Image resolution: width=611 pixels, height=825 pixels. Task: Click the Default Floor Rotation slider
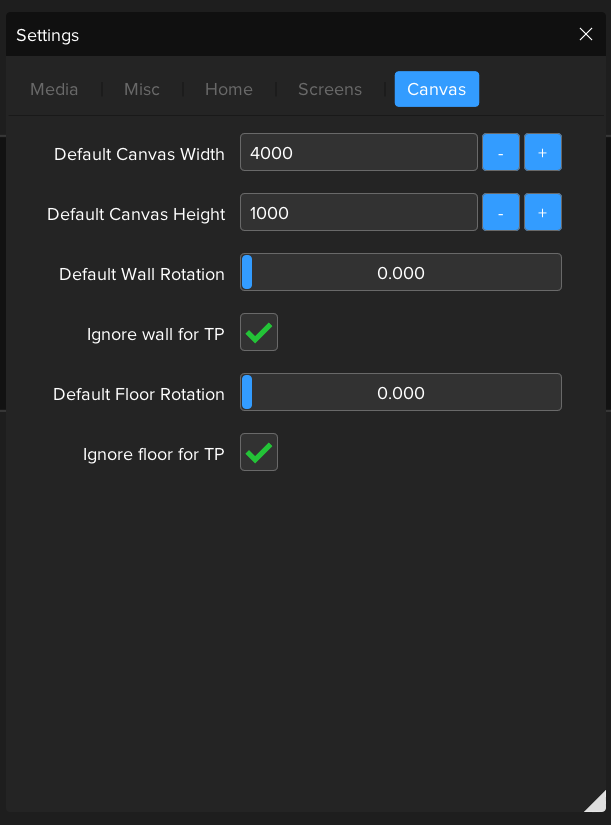(401, 392)
